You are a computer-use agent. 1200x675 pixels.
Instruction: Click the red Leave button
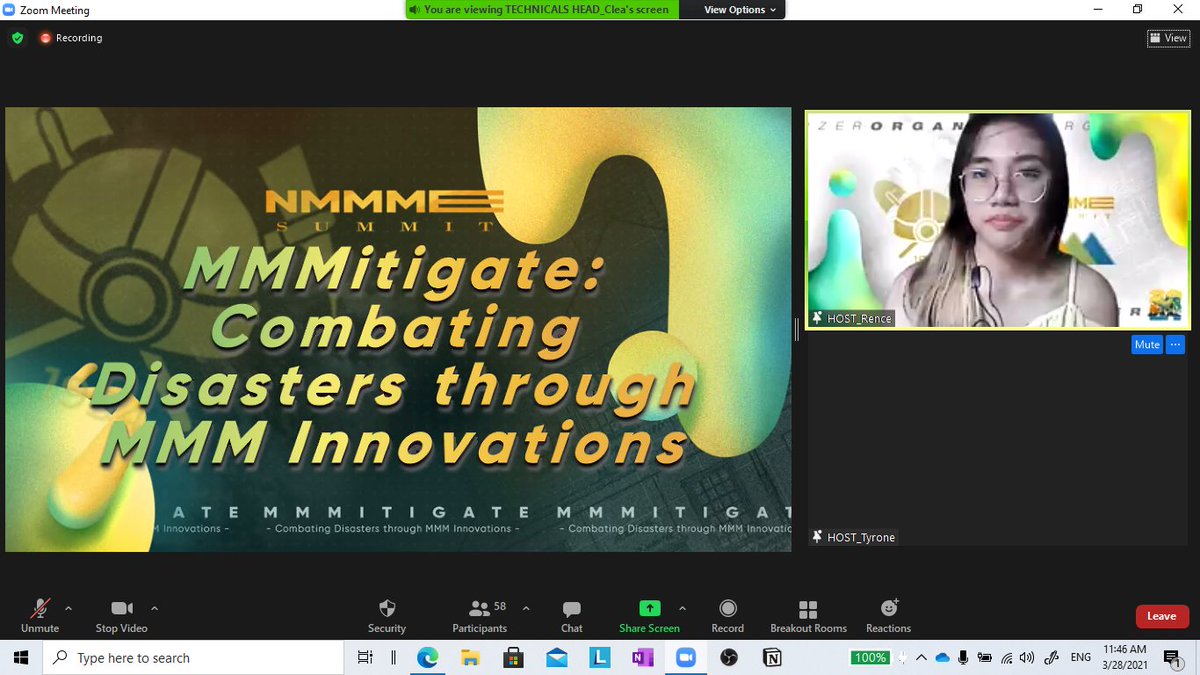click(x=1162, y=616)
